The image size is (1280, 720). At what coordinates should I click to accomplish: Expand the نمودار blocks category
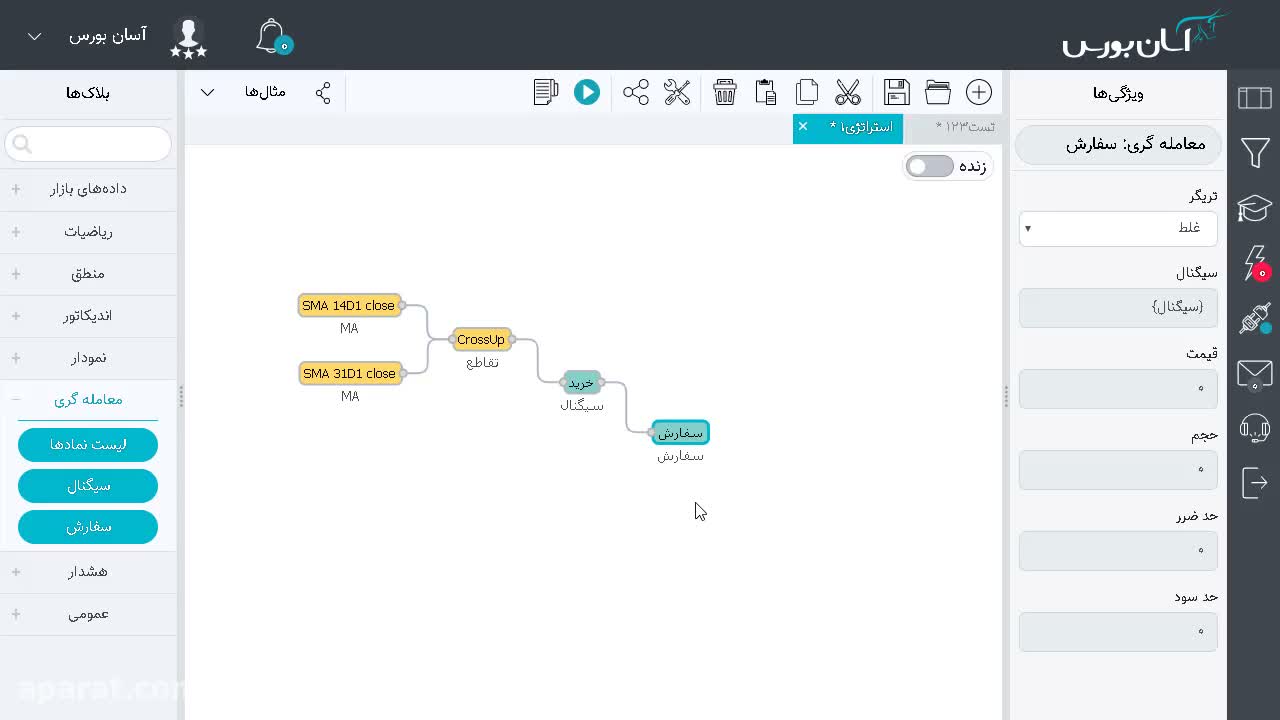click(88, 357)
